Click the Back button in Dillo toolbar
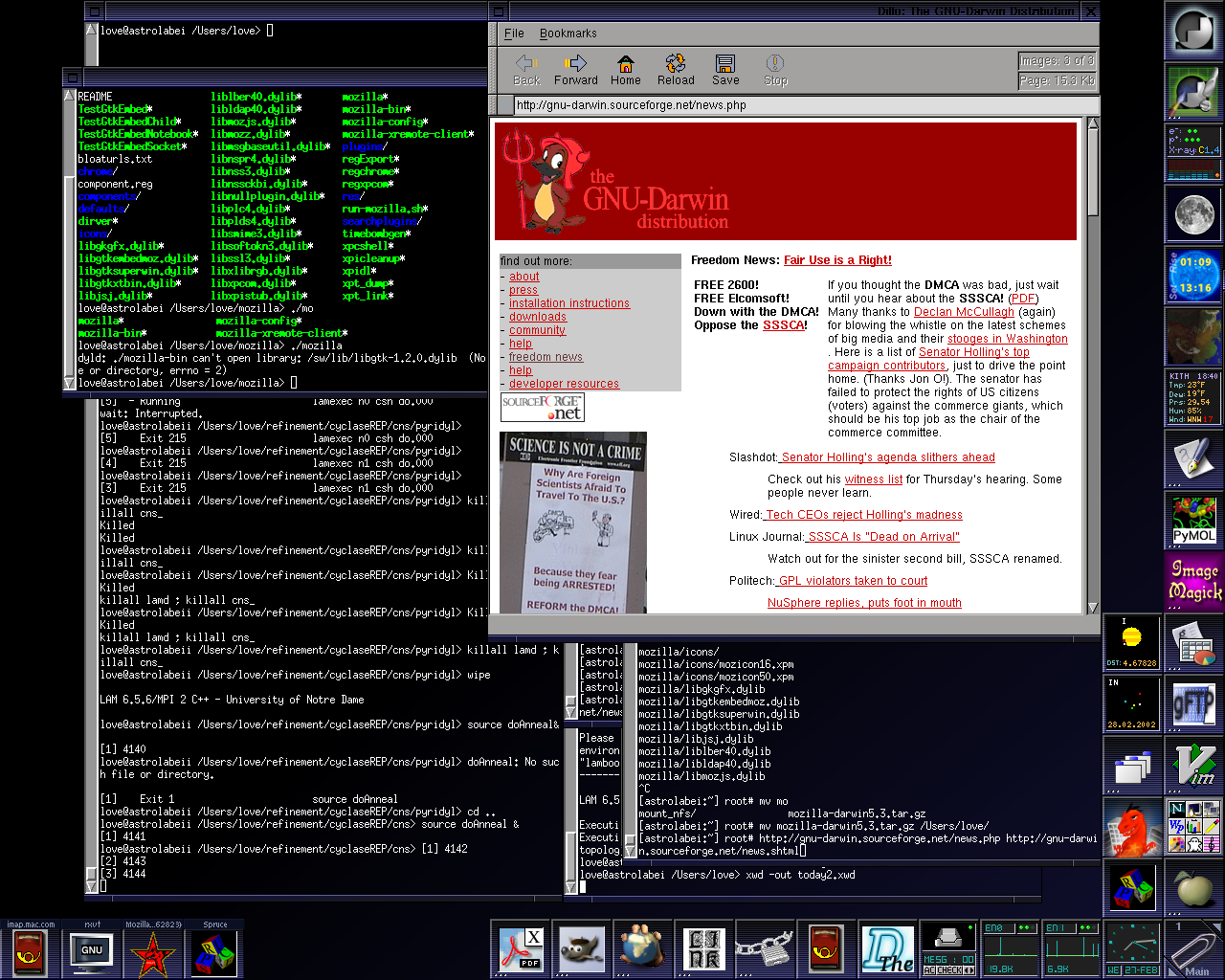The image size is (1225, 980). point(526,71)
